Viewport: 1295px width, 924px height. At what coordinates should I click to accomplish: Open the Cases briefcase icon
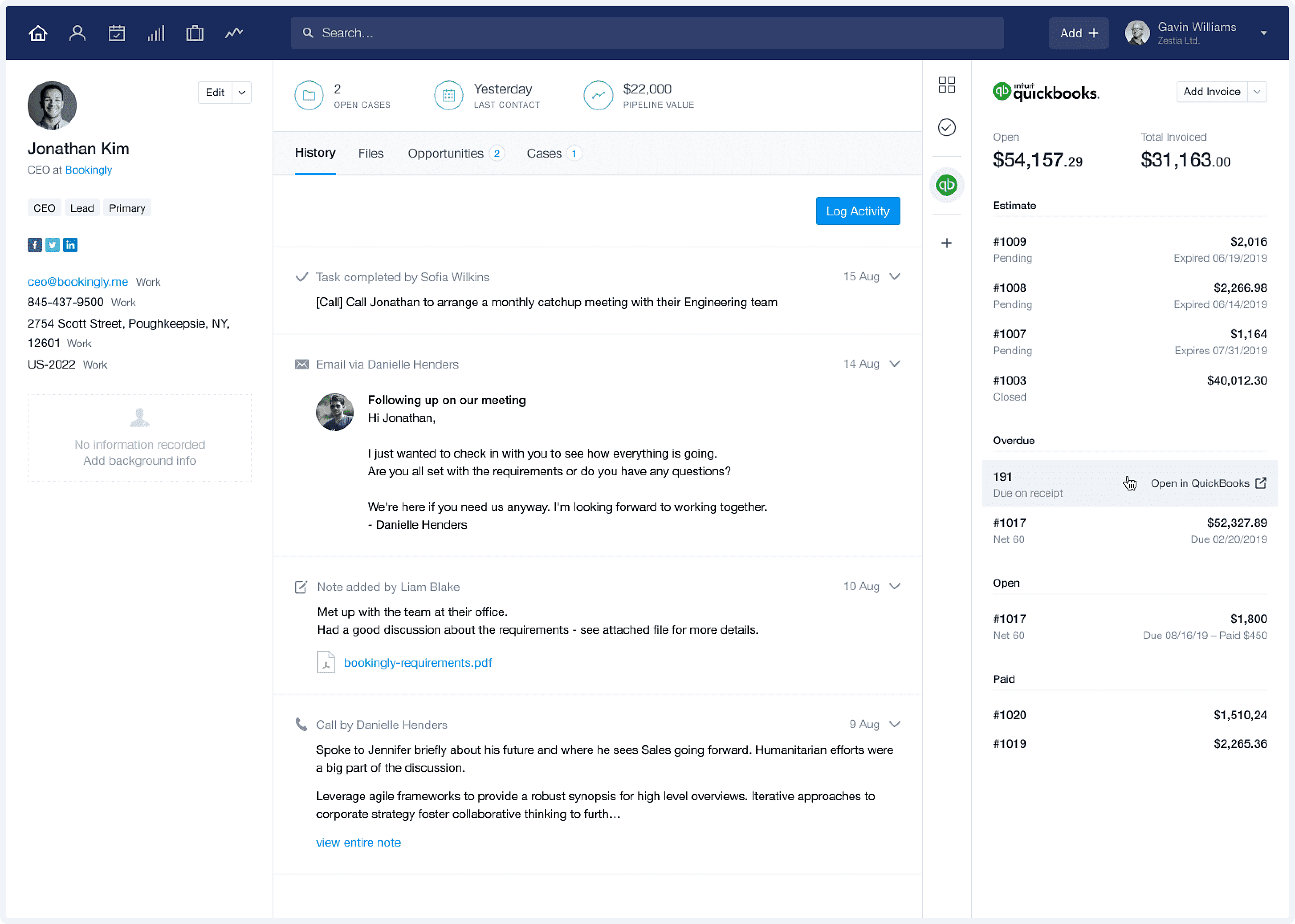(195, 33)
